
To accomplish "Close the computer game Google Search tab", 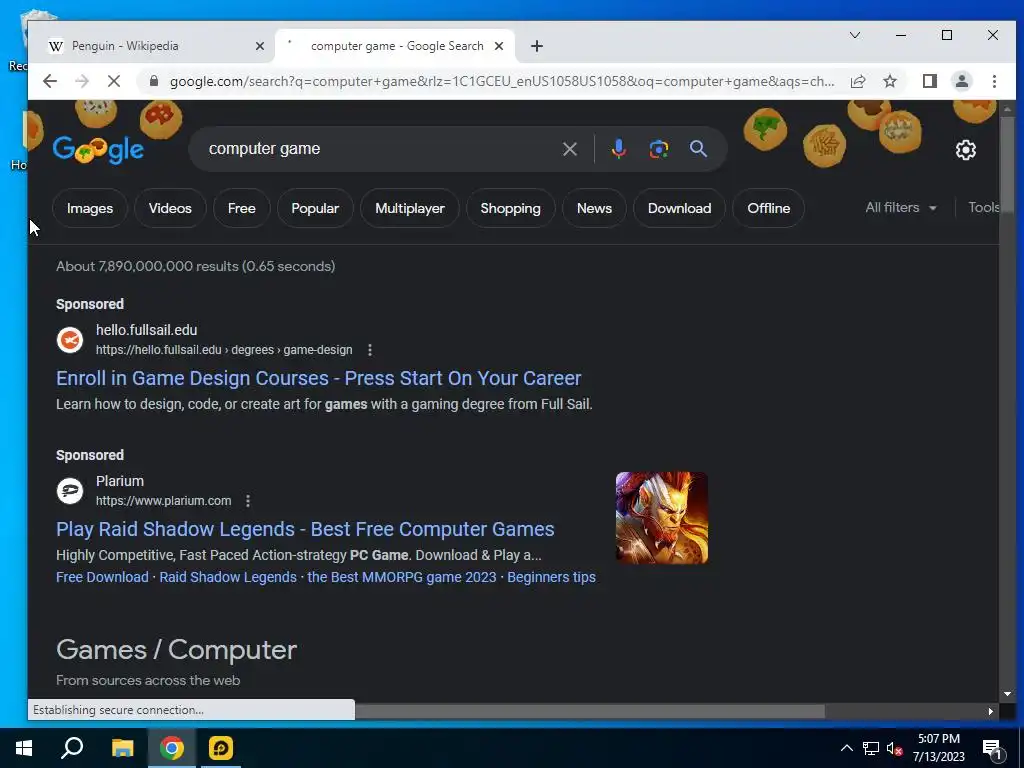I will (498, 46).
